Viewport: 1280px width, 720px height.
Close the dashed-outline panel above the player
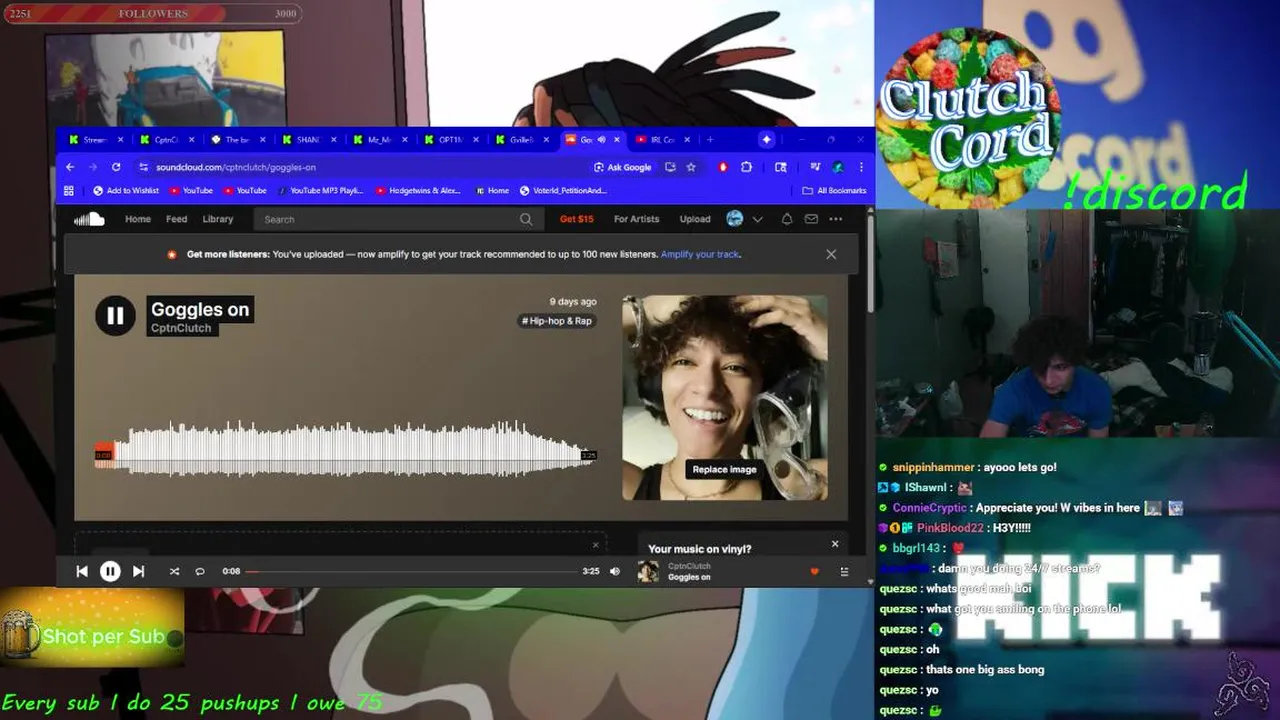(595, 545)
